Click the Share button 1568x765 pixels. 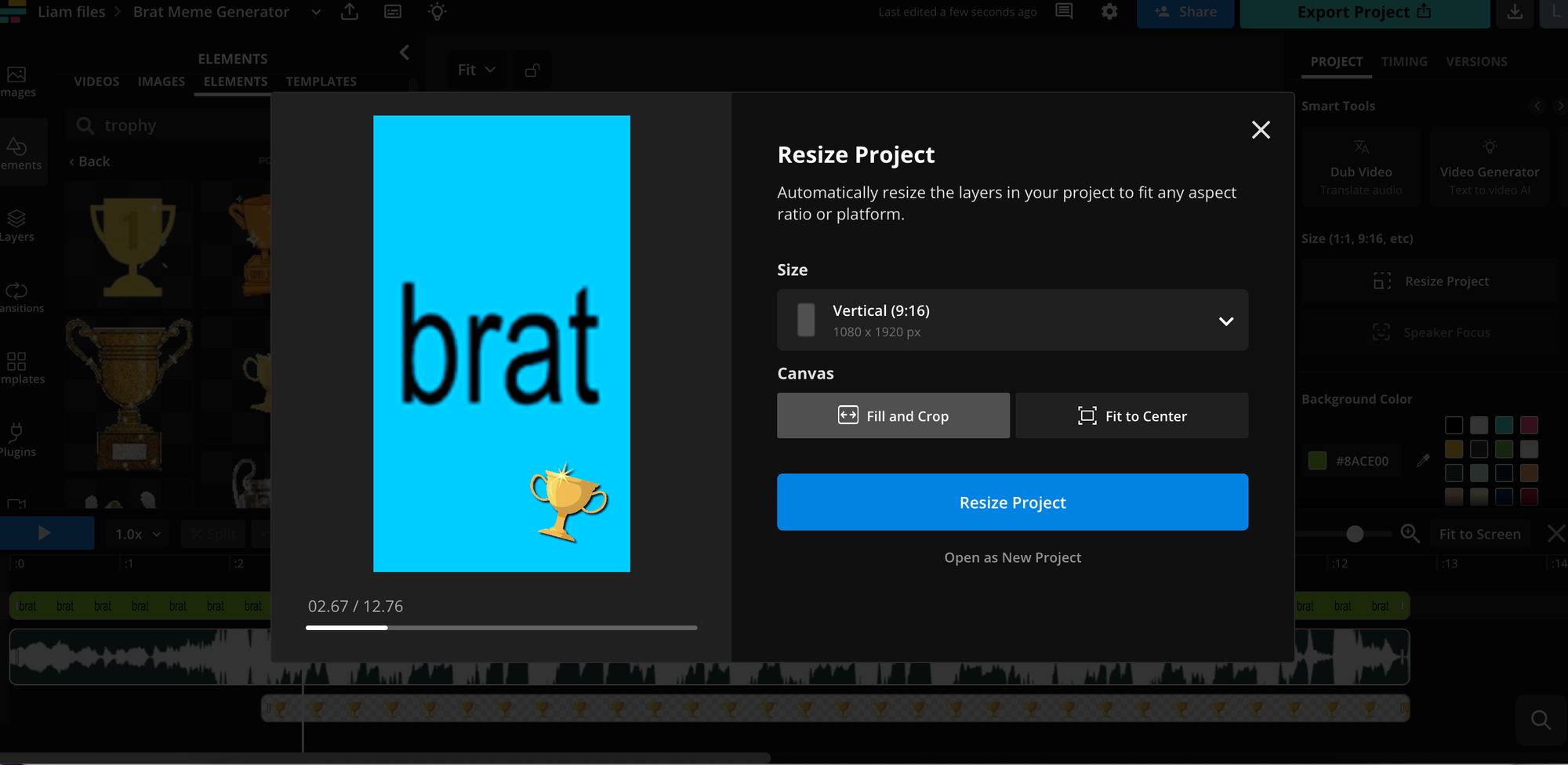coord(1185,13)
